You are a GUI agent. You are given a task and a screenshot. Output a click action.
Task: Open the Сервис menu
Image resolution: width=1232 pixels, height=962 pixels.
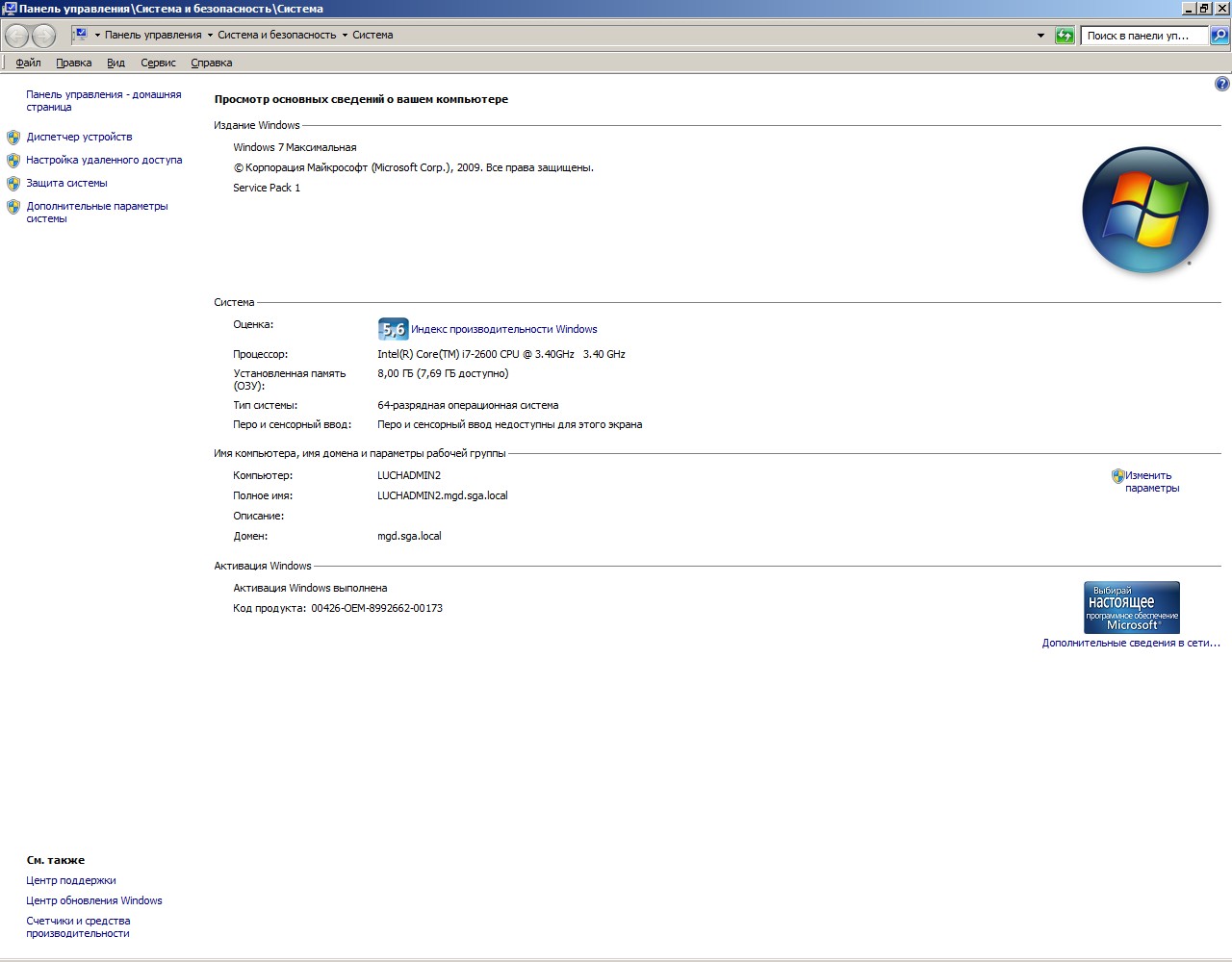pyautogui.click(x=158, y=63)
